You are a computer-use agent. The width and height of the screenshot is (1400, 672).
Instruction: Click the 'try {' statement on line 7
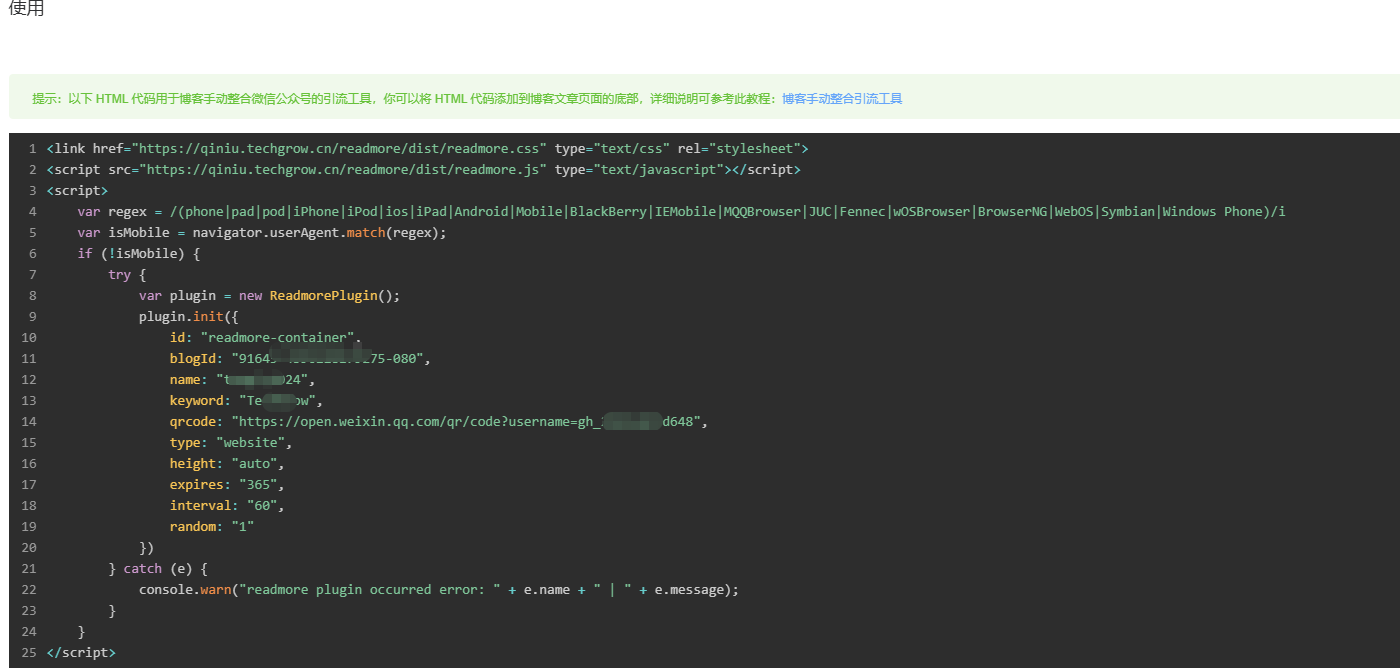(x=127, y=275)
